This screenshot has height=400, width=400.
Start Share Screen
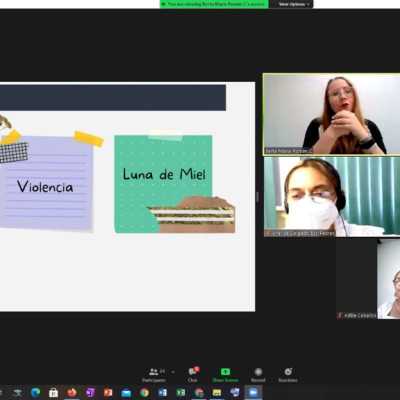225,375
